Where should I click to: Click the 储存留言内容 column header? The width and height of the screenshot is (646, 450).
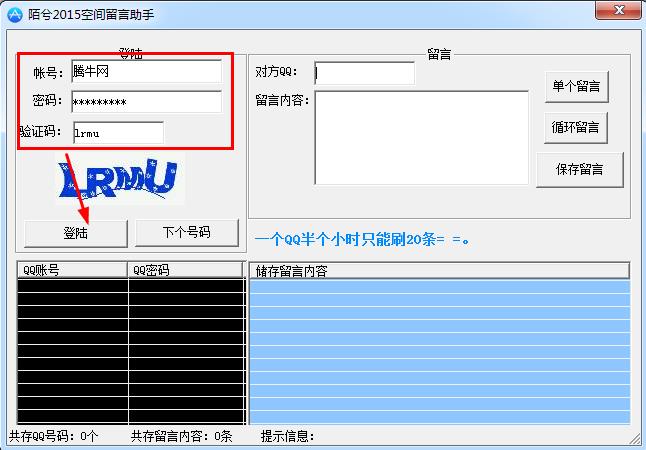(x=438, y=270)
